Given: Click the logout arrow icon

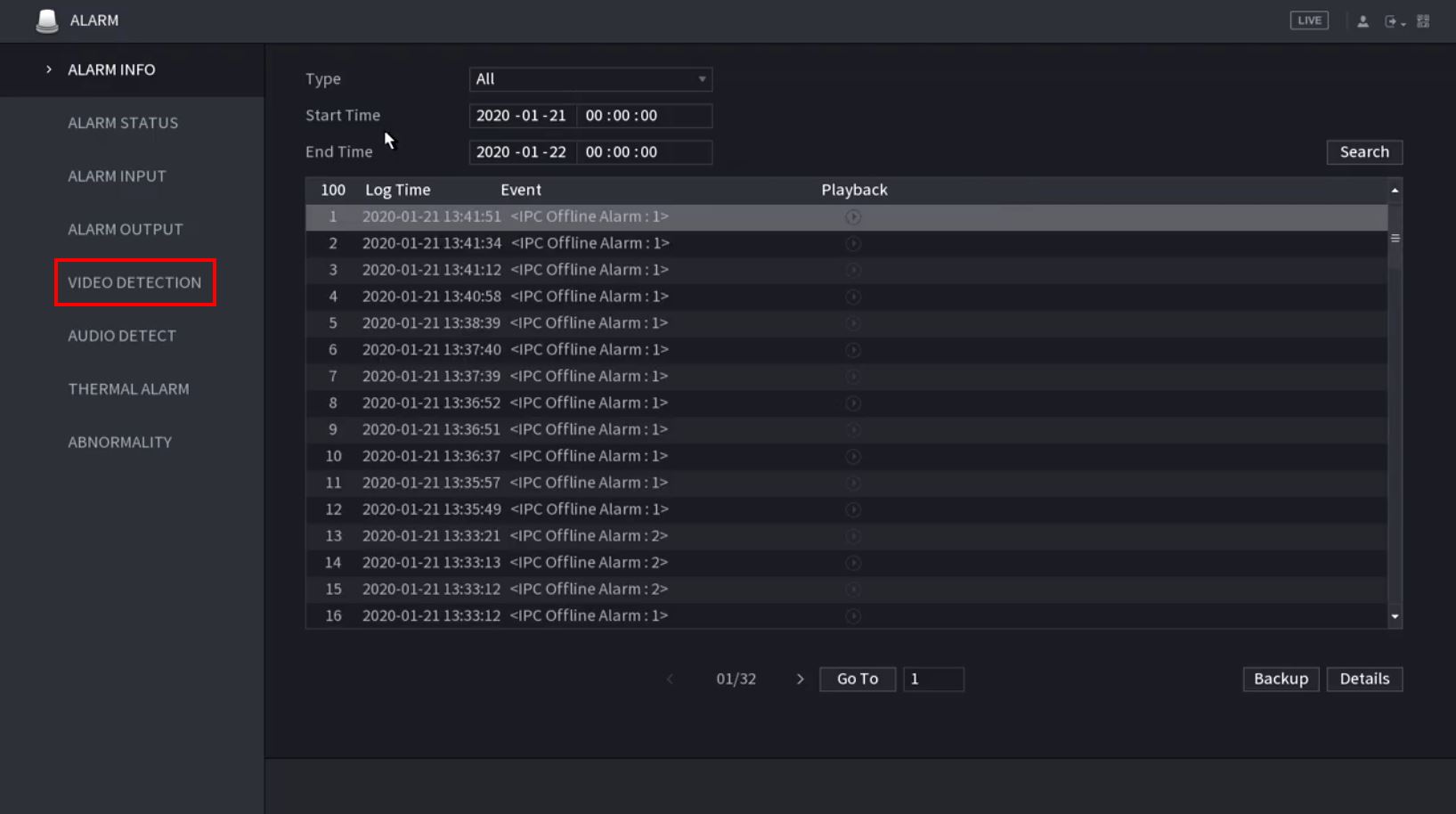Looking at the screenshot, I should (1392, 21).
